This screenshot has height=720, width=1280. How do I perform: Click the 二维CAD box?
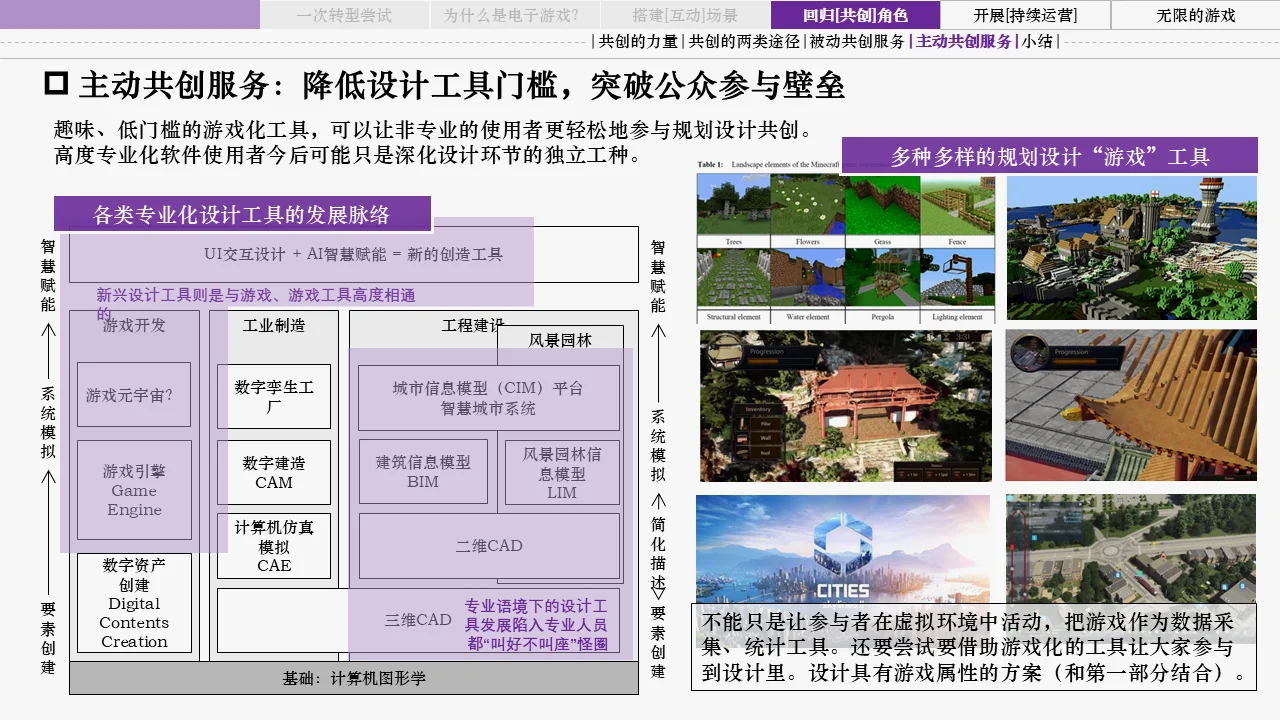489,546
